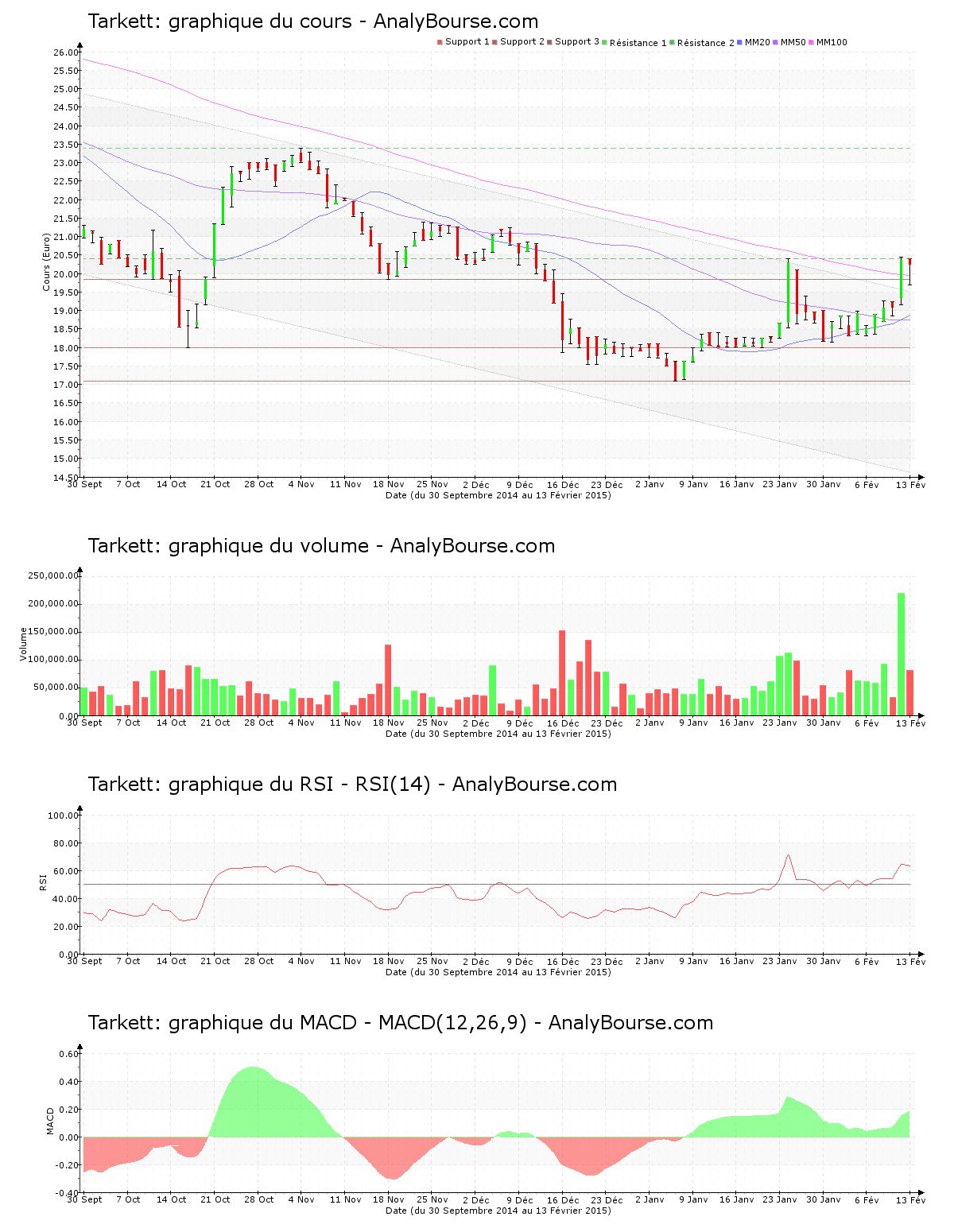954x1232 pixels.
Task: Click the '23 Janv' date label under price chart
Action: (x=779, y=484)
